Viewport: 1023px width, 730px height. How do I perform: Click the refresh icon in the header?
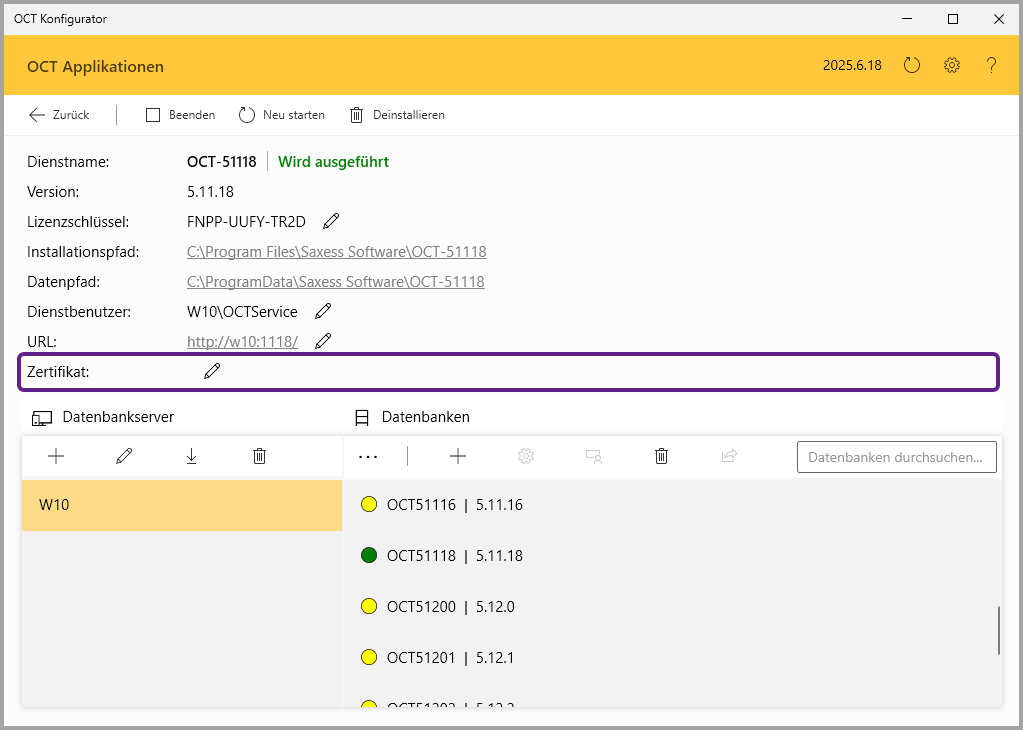[911, 66]
